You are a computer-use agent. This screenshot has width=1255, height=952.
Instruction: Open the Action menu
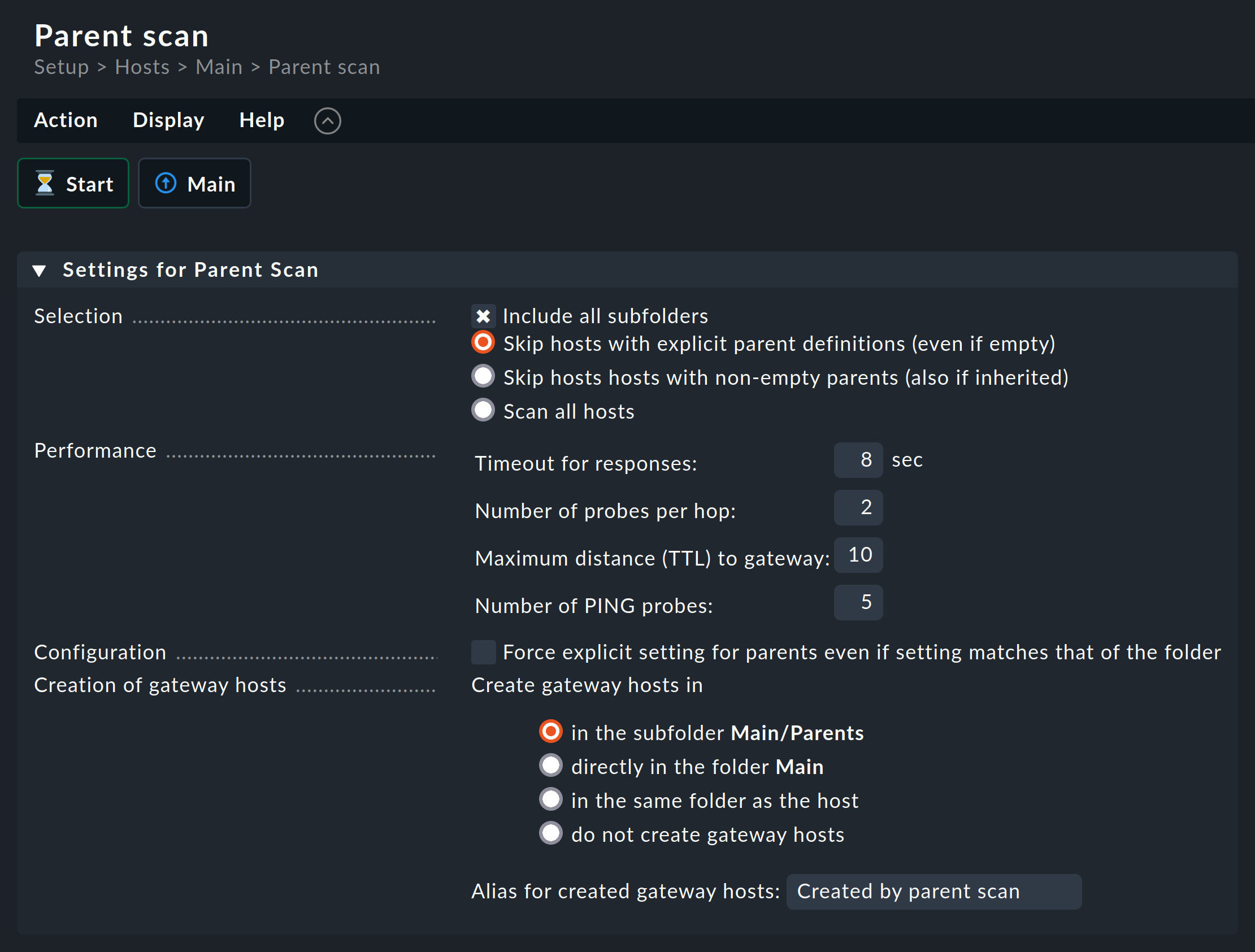pos(66,120)
